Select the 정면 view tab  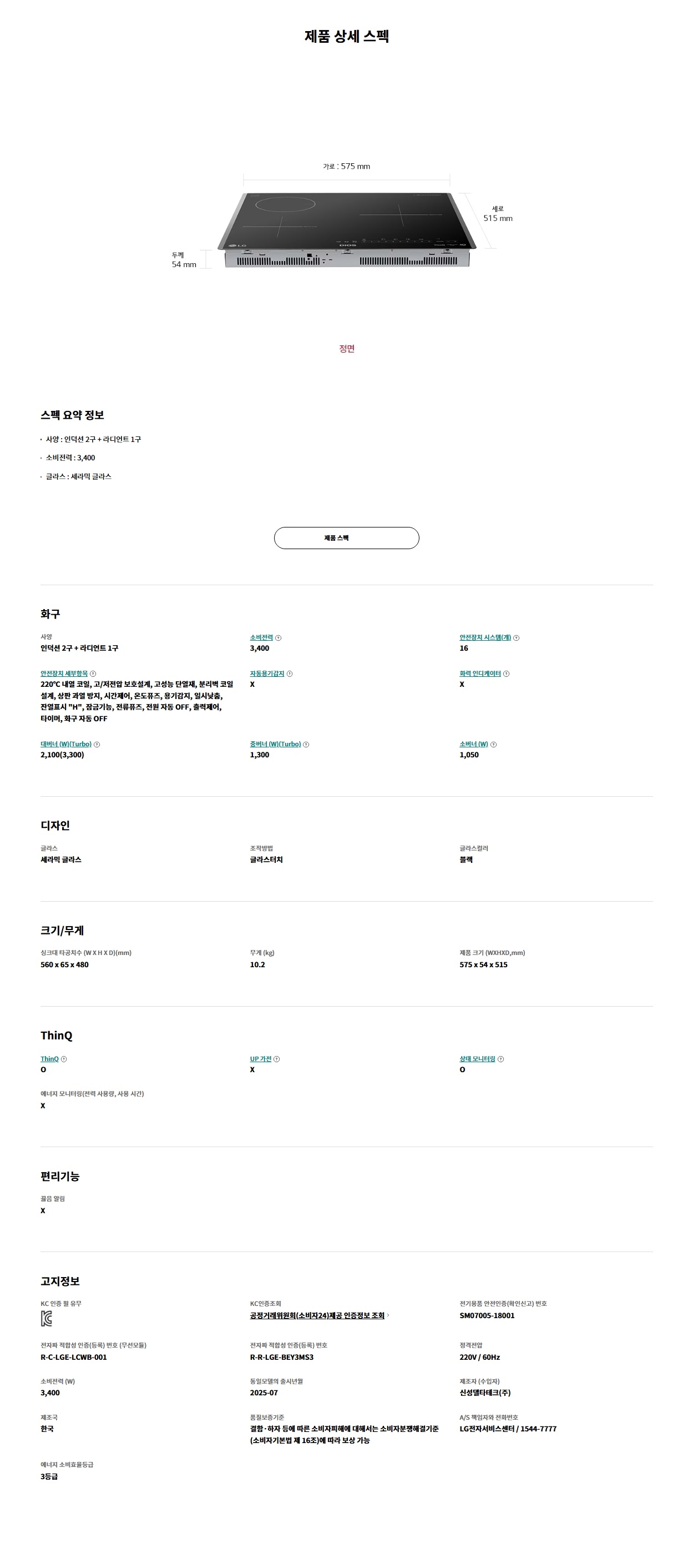click(x=346, y=349)
